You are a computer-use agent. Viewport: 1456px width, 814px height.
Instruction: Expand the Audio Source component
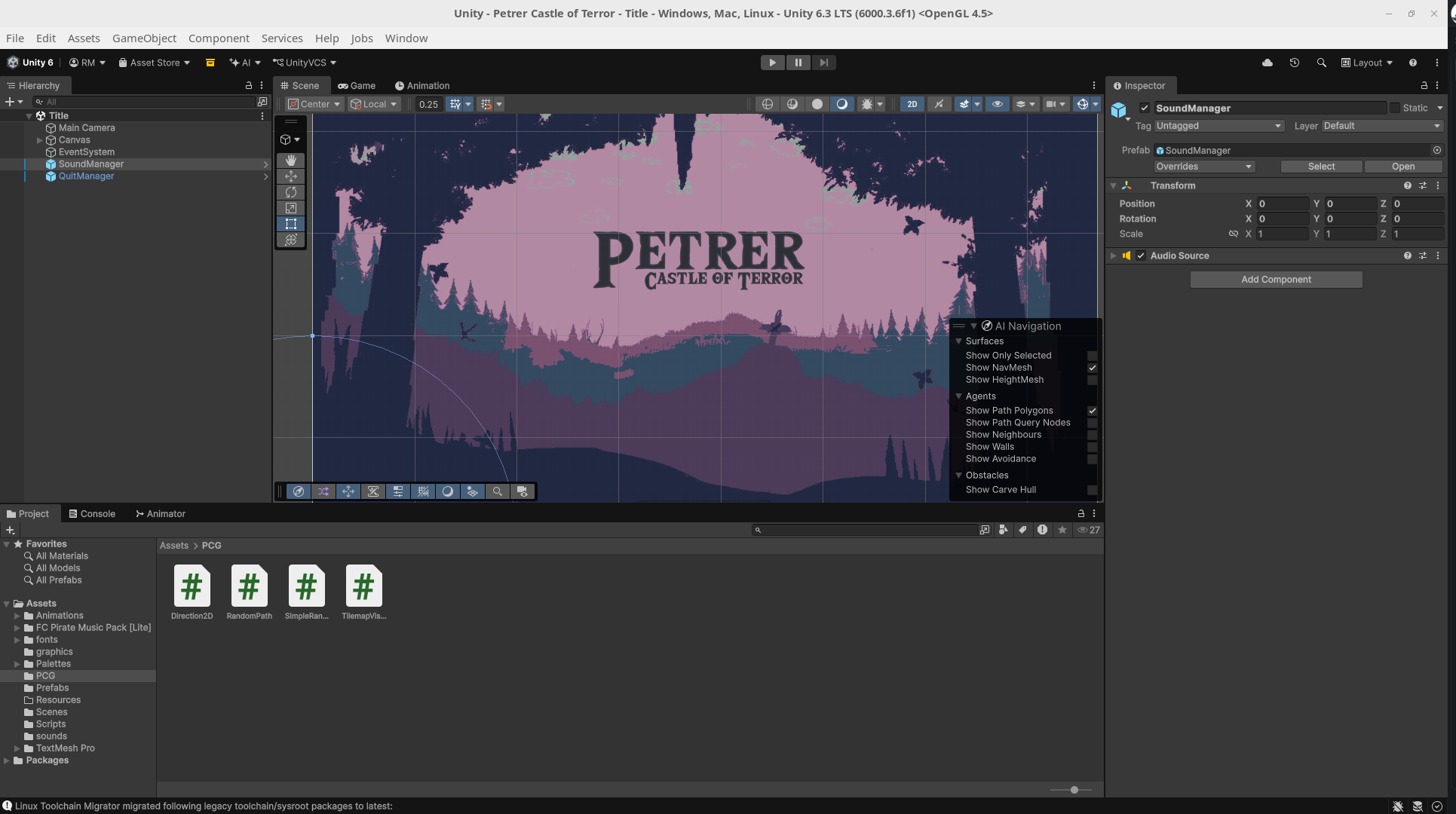[1114, 256]
